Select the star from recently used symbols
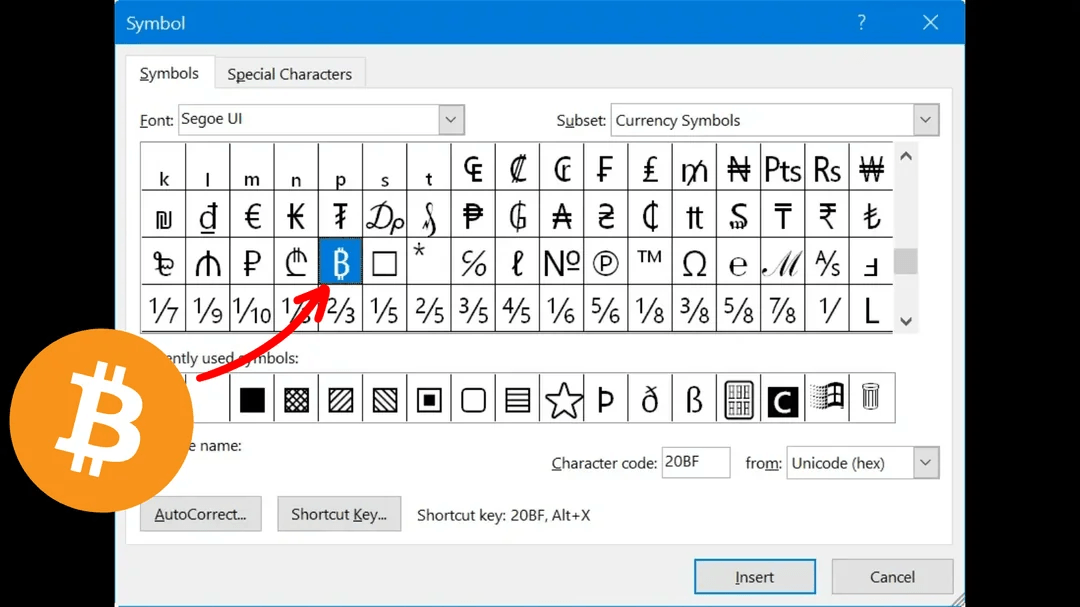Viewport: 1080px width, 607px height. [561, 398]
